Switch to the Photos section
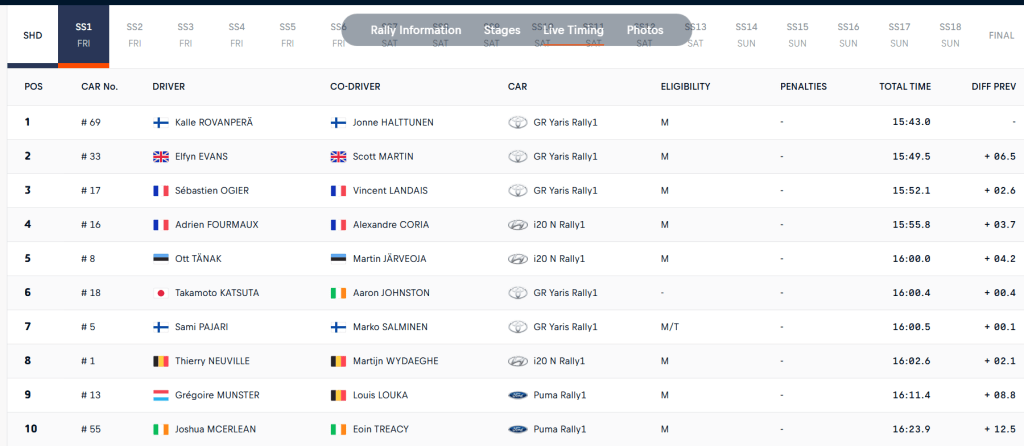This screenshot has height=446, width=1024. click(645, 30)
